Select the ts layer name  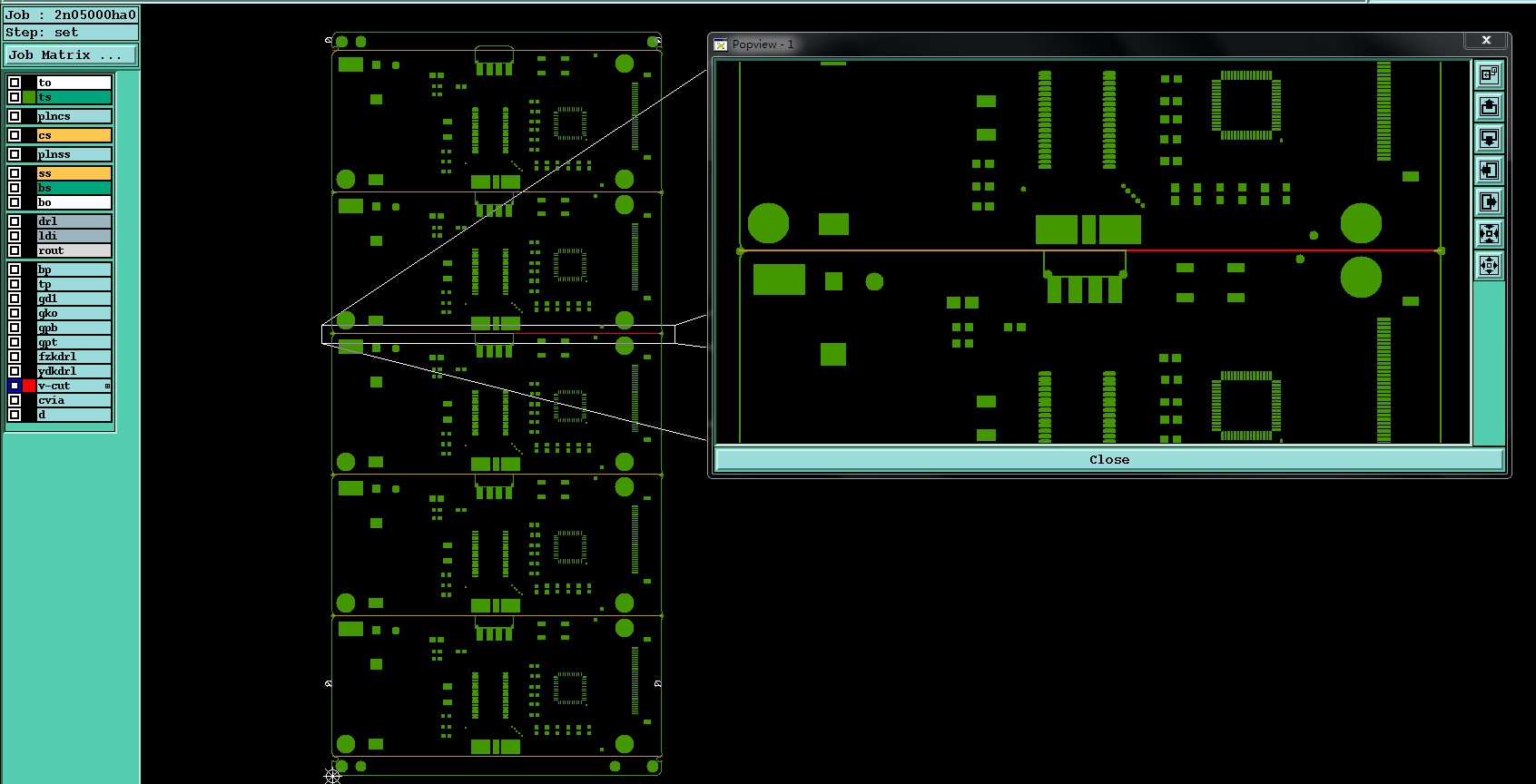74,97
